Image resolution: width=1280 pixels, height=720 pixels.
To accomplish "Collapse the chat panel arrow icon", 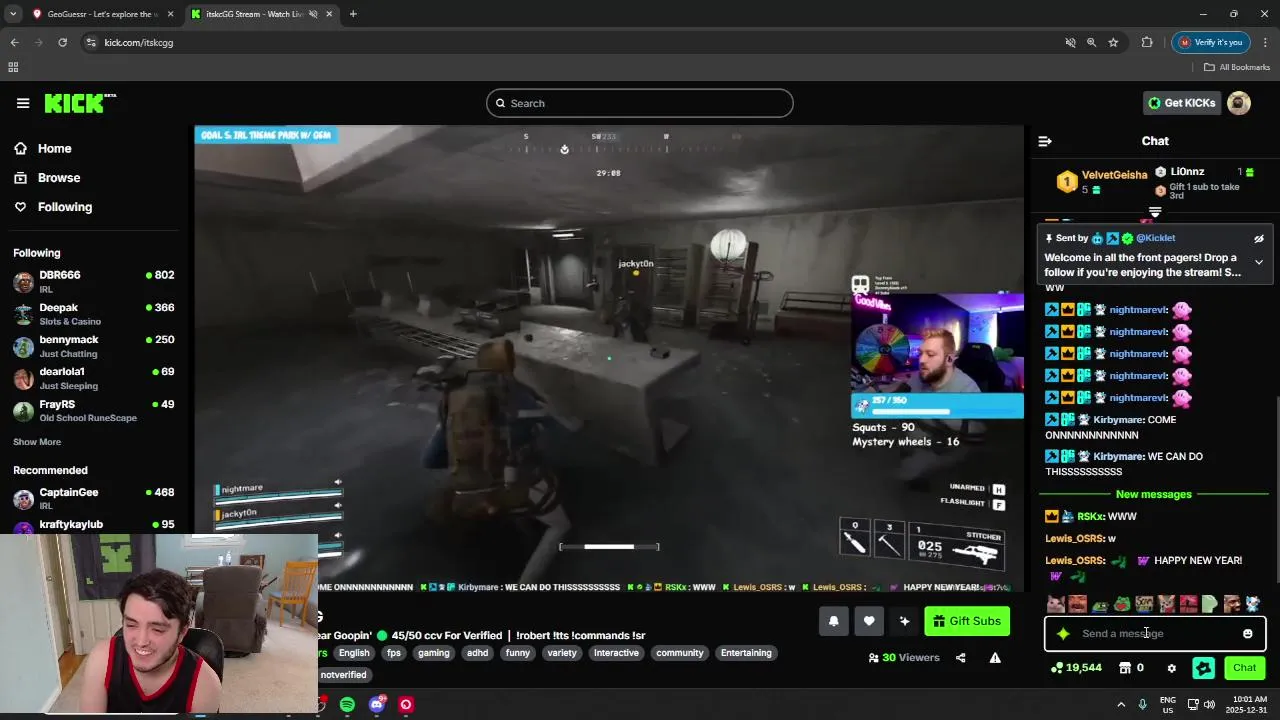I will click(1045, 141).
